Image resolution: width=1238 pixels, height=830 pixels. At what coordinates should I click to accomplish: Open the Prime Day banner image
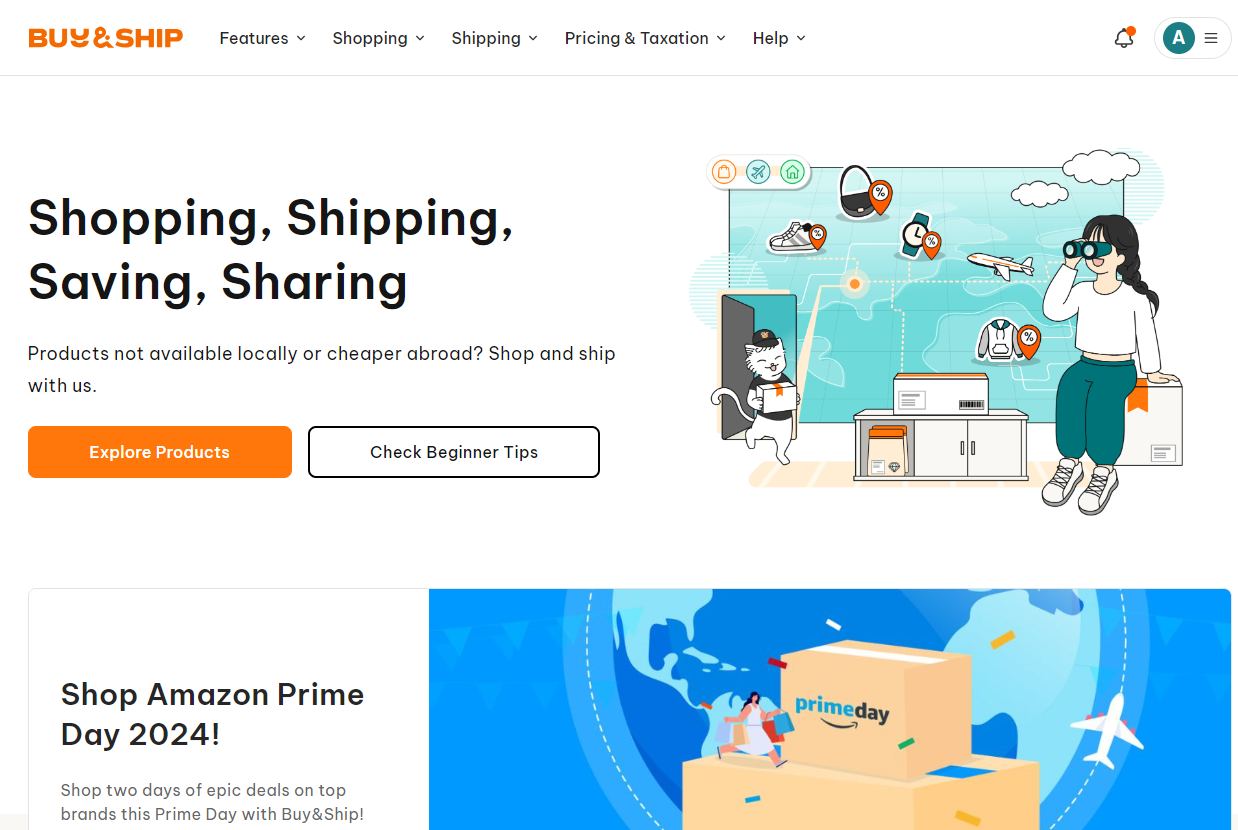click(x=830, y=709)
